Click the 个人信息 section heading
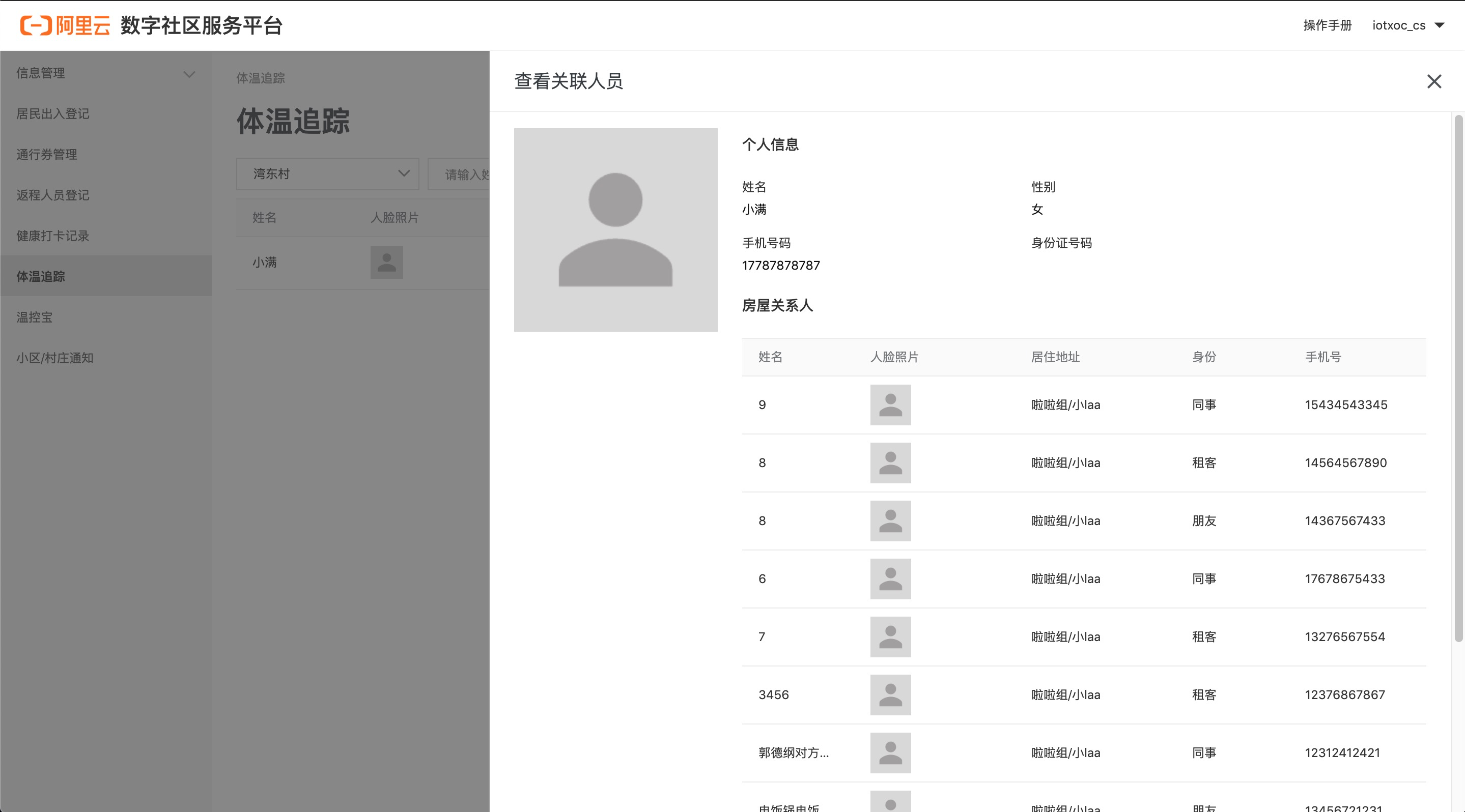The width and height of the screenshot is (1465, 812). pyautogui.click(x=770, y=145)
